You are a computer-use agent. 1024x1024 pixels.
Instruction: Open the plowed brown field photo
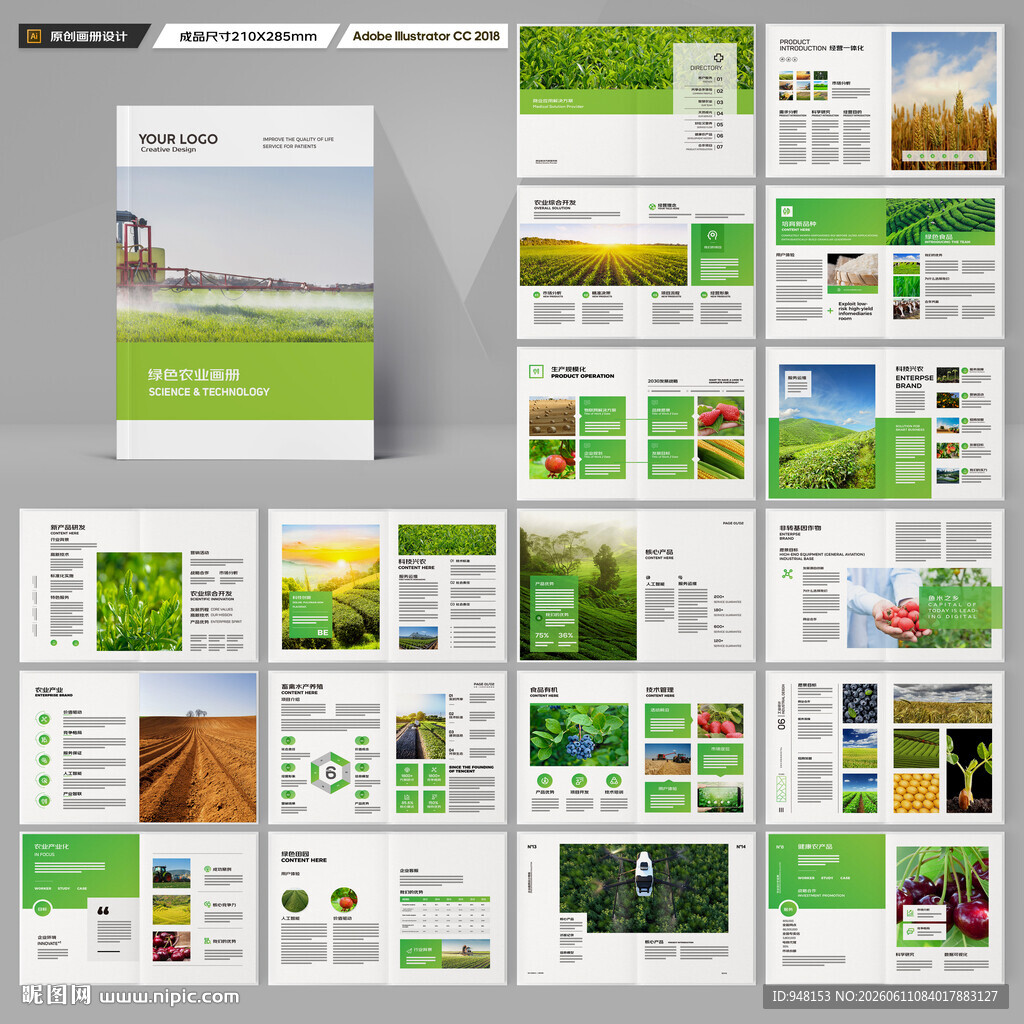[198, 748]
